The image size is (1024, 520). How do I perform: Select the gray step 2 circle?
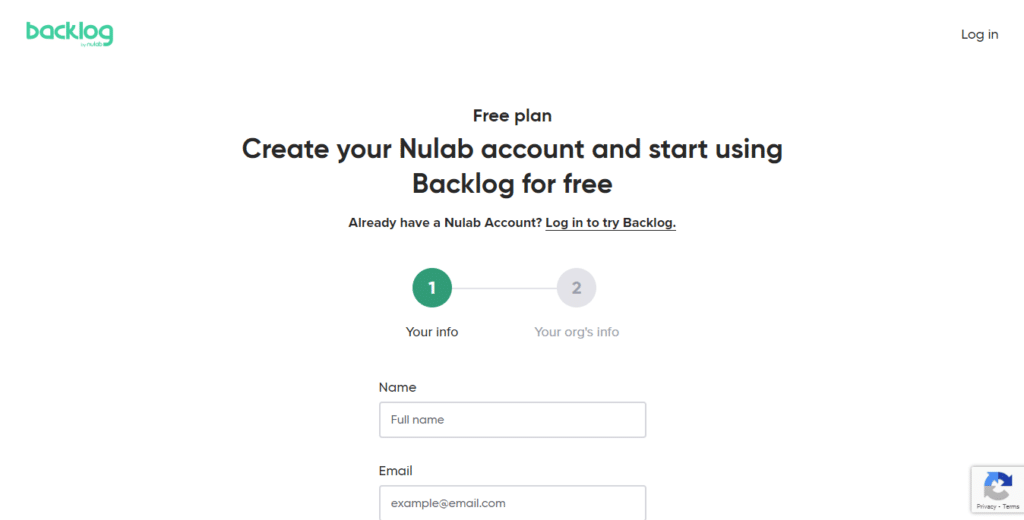(x=576, y=287)
